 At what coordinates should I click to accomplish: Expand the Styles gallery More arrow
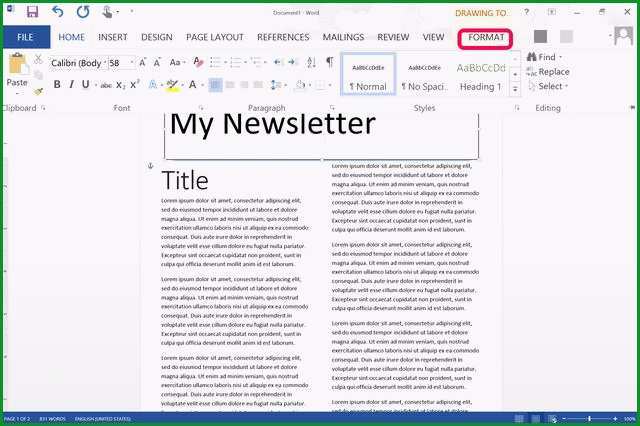515,89
